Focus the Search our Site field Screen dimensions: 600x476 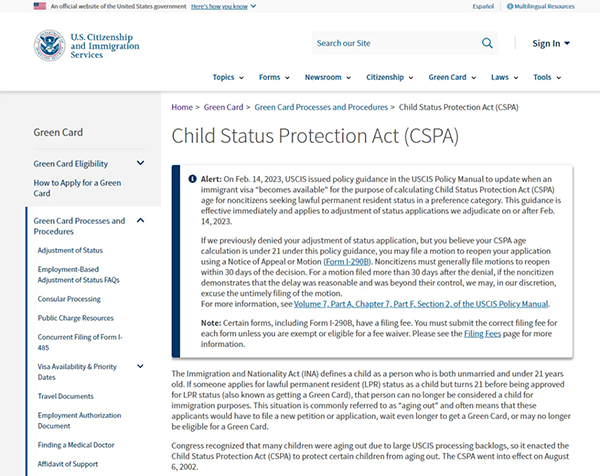pos(396,43)
